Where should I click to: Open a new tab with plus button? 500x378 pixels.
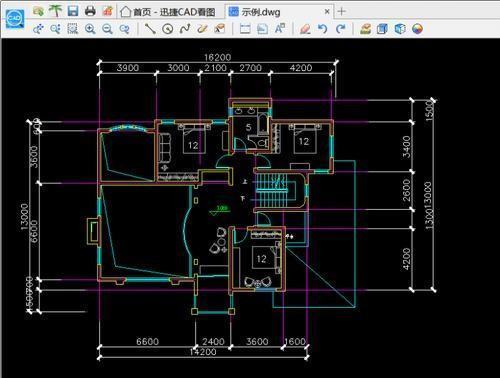coord(341,11)
